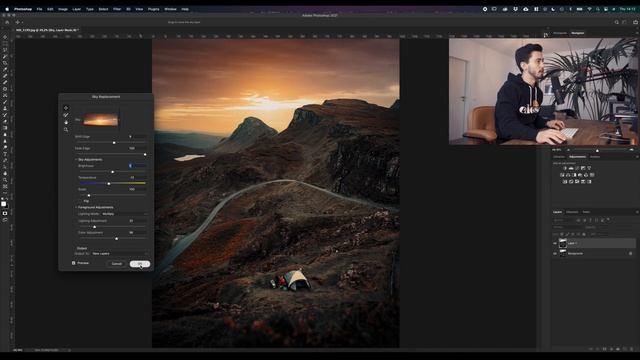Switch to the Channels tab
The width and height of the screenshot is (640, 360).
572,212
